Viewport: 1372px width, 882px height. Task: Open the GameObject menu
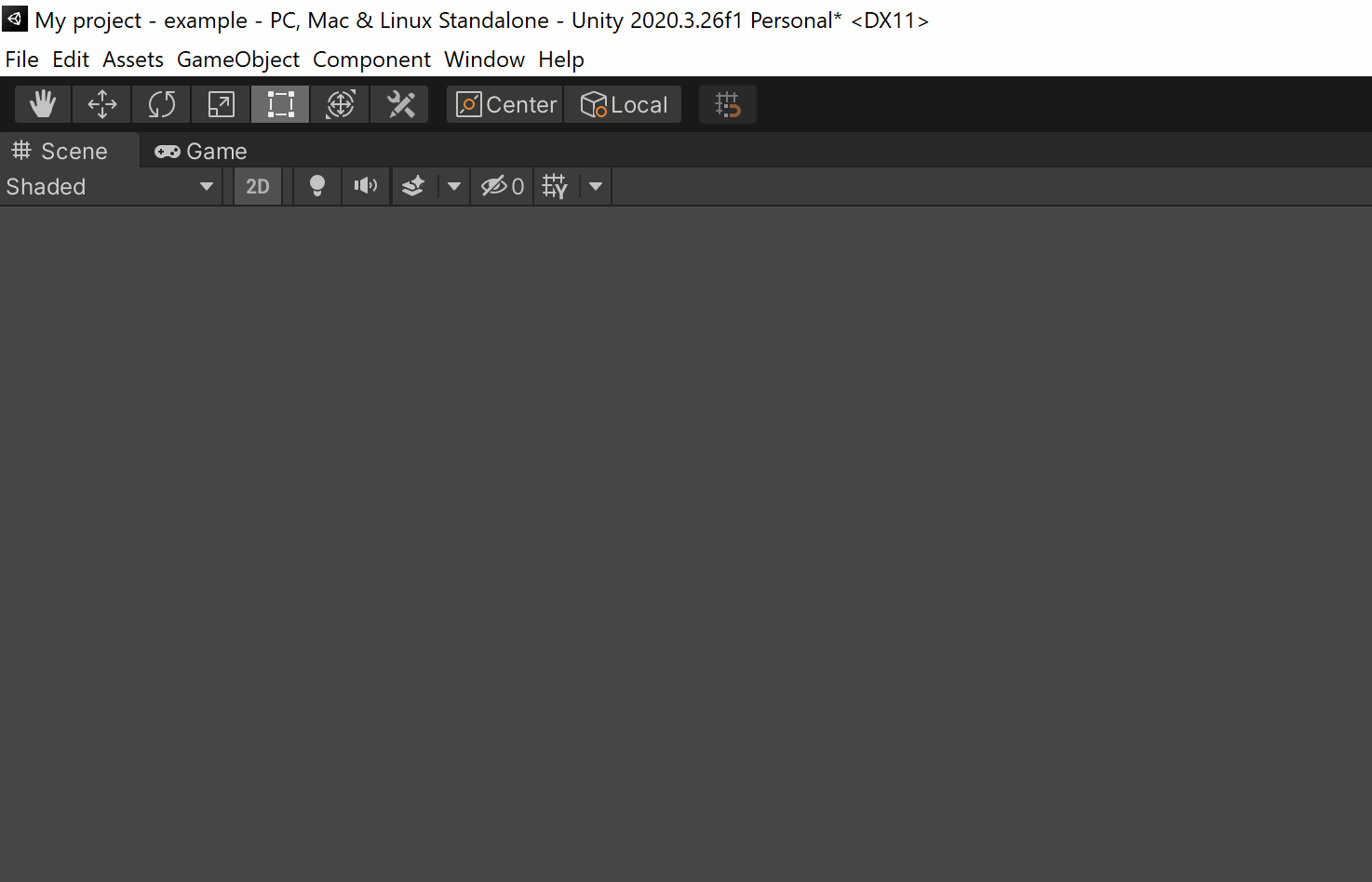(x=238, y=60)
